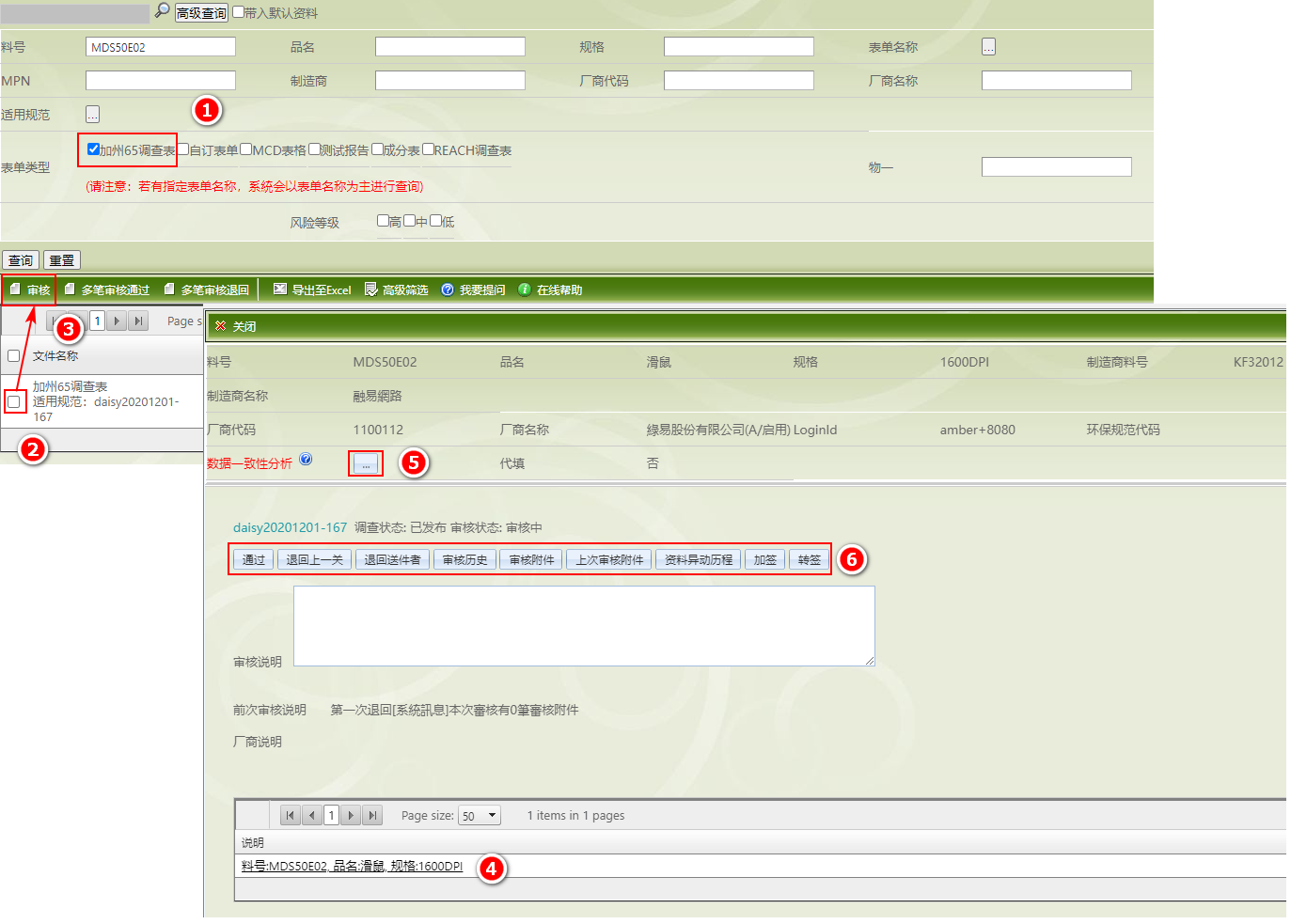Open 在线帮助 online help
The image size is (1291, 924).
pos(550,290)
